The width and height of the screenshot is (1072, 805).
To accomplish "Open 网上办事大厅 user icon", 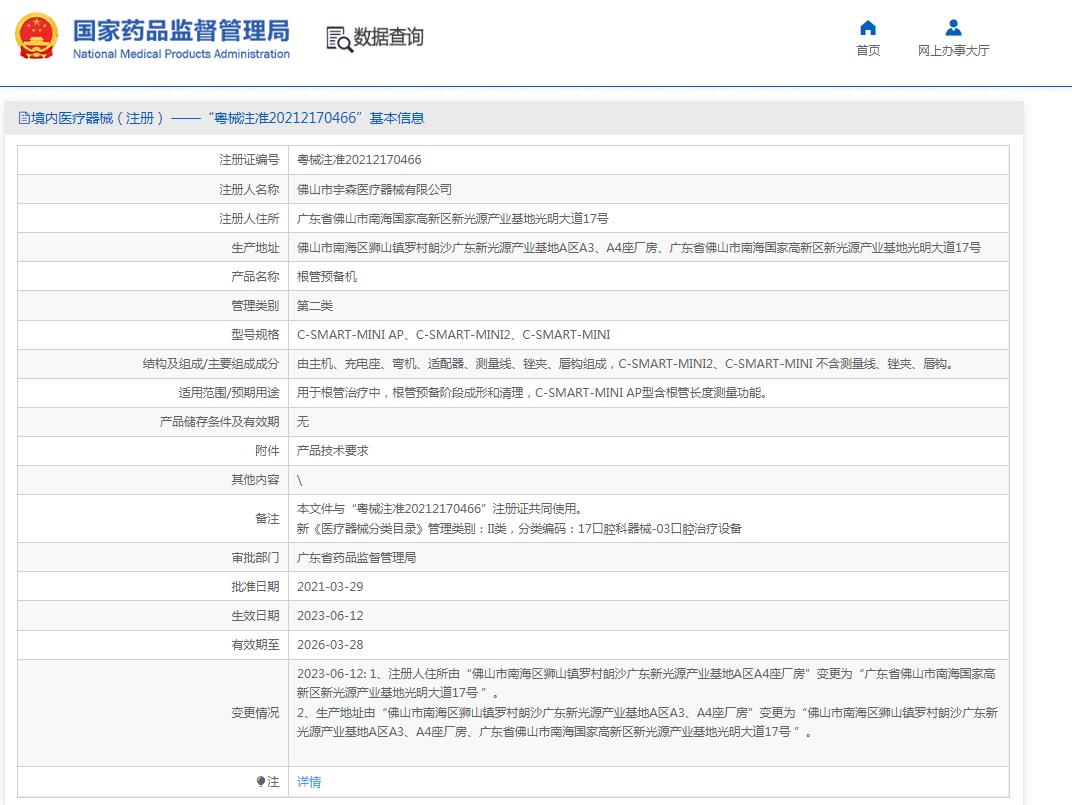I will click(x=953, y=28).
